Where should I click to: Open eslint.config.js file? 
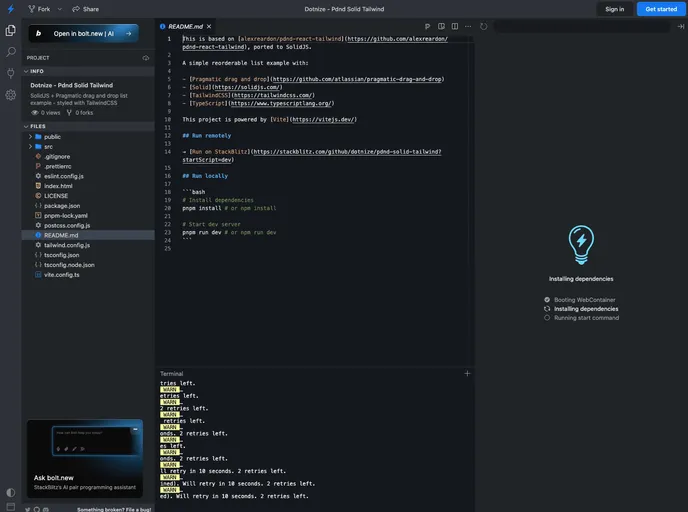coord(88,176)
